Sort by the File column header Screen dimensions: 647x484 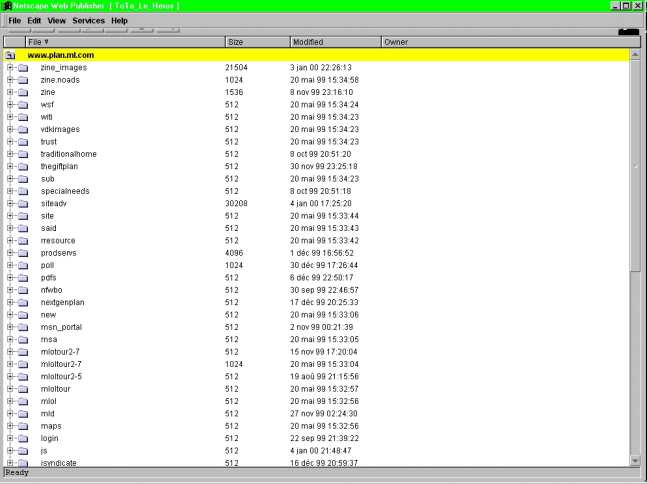pos(125,42)
